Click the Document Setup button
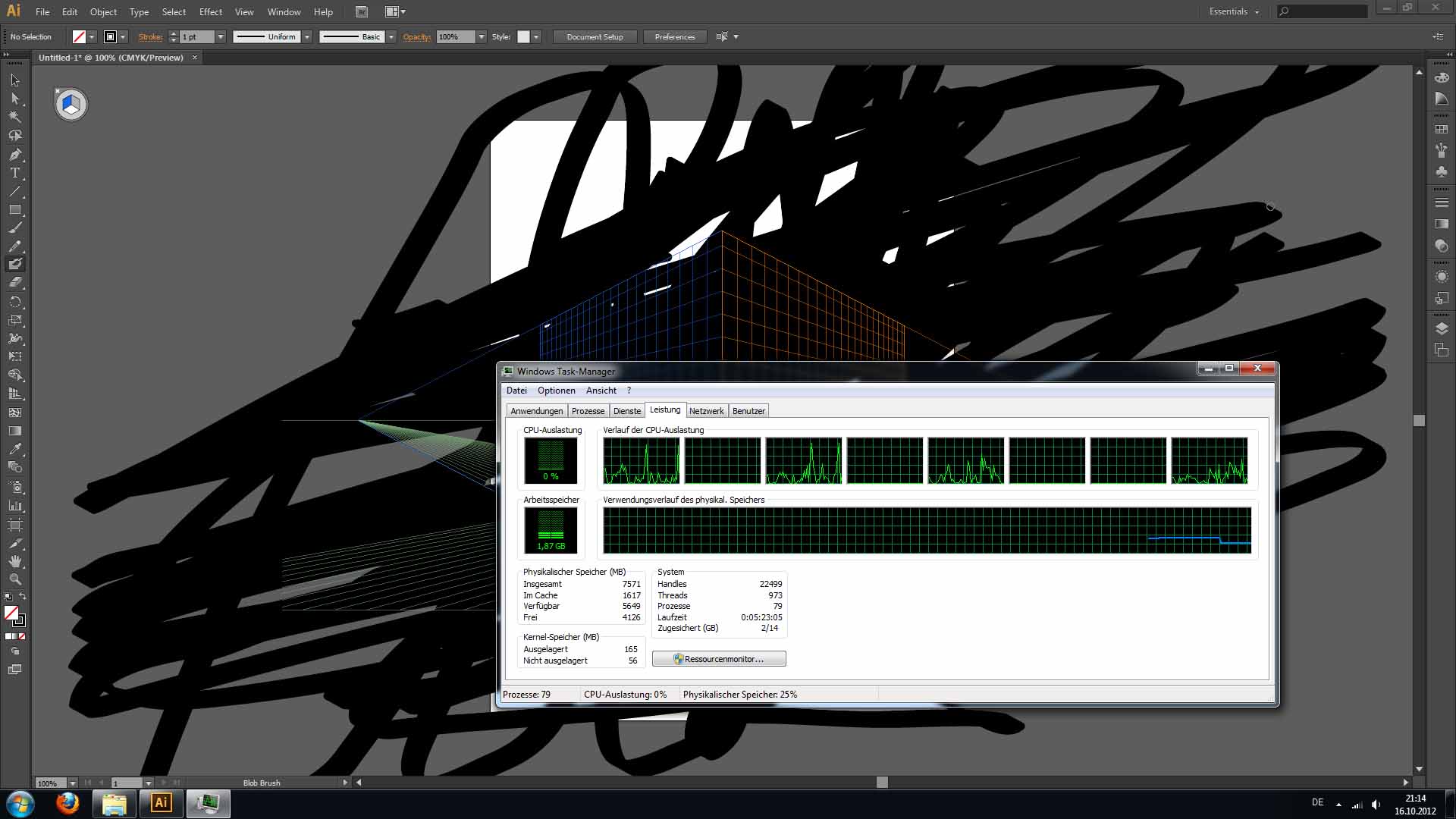 tap(595, 36)
